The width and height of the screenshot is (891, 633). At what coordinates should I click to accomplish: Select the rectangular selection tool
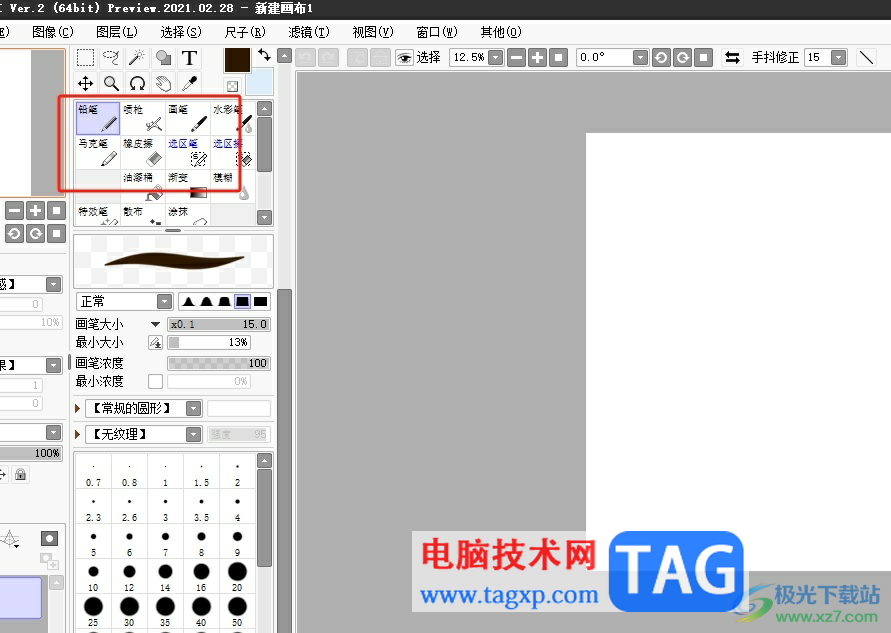coord(85,57)
